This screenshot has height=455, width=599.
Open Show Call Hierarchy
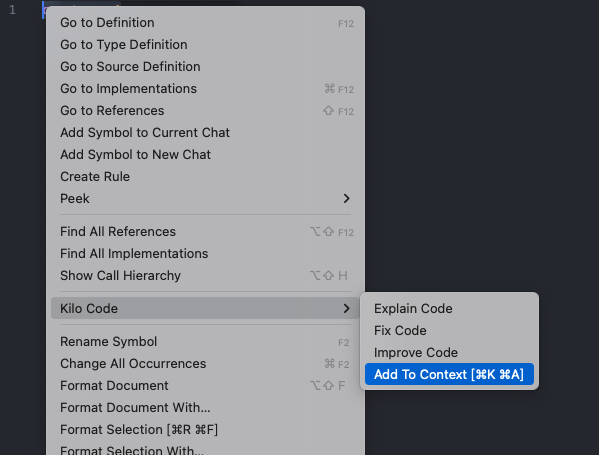(x=205, y=275)
